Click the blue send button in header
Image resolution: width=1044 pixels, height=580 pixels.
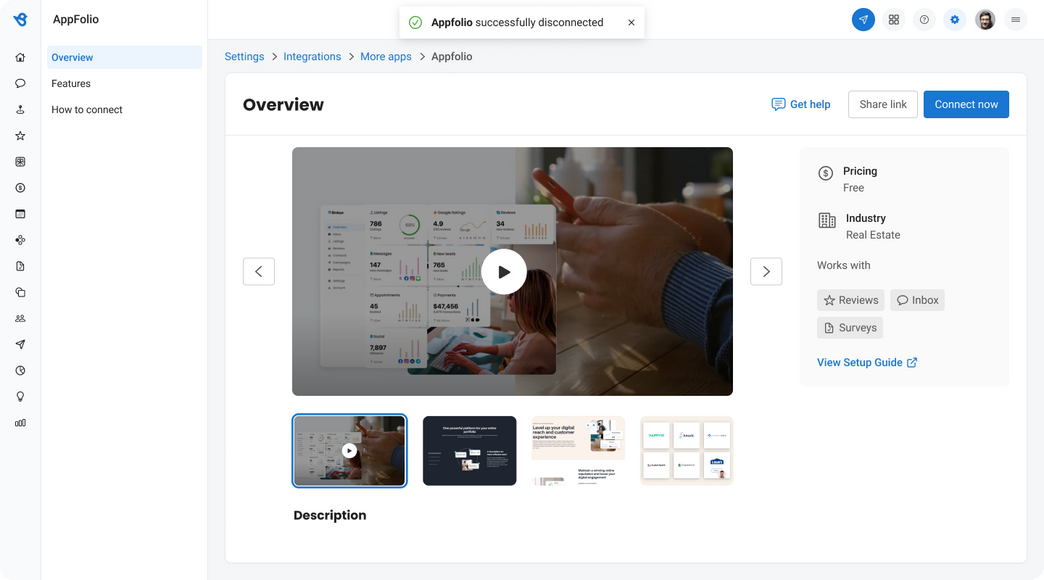click(863, 19)
